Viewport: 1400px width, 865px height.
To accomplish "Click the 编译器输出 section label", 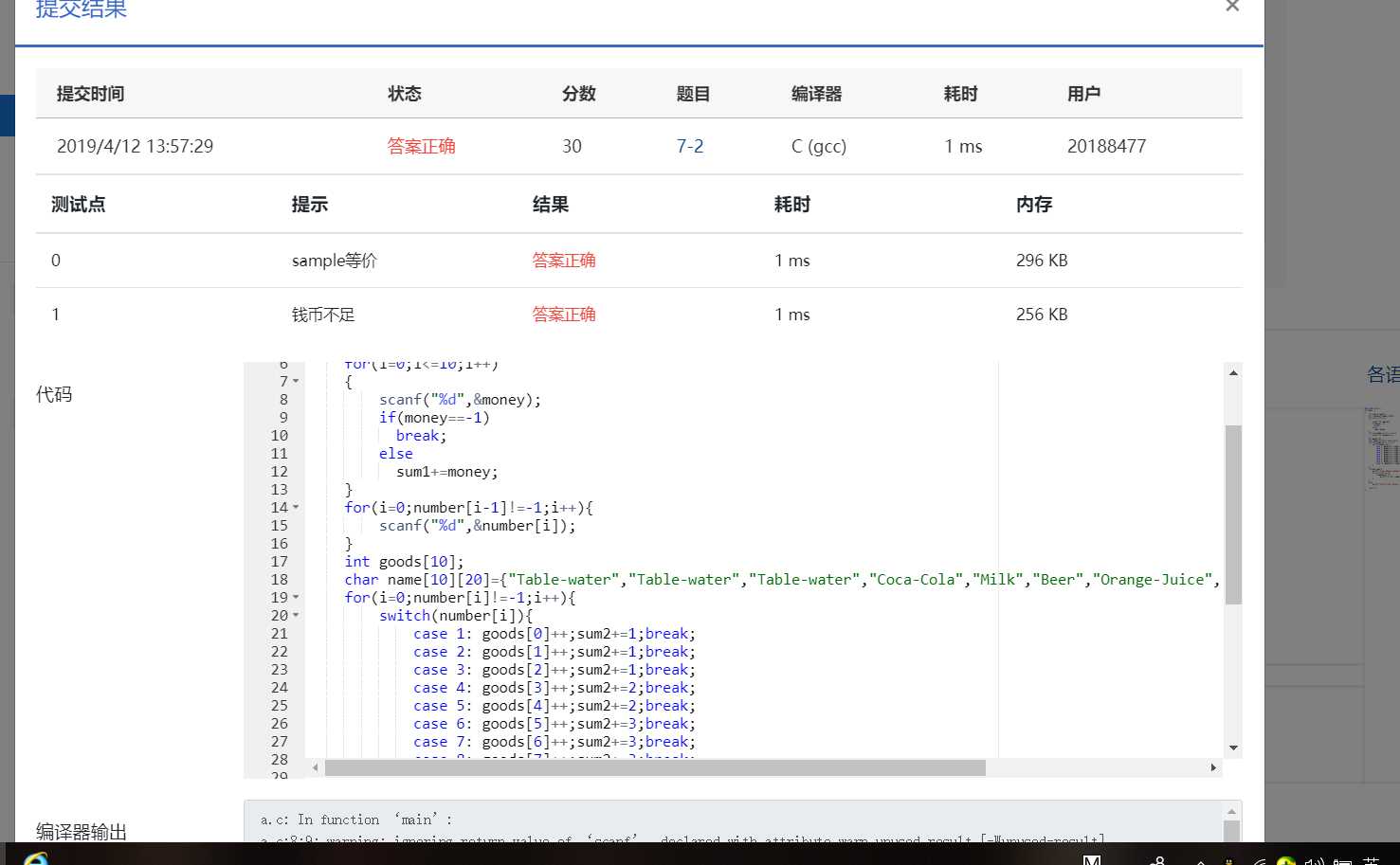I will pyautogui.click(x=82, y=832).
